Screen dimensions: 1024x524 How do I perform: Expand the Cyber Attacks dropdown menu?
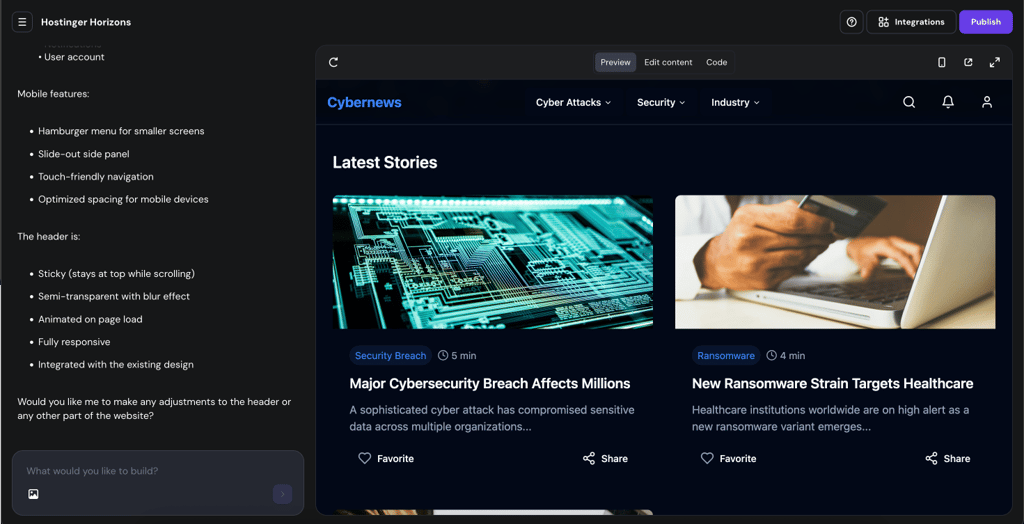(x=573, y=103)
